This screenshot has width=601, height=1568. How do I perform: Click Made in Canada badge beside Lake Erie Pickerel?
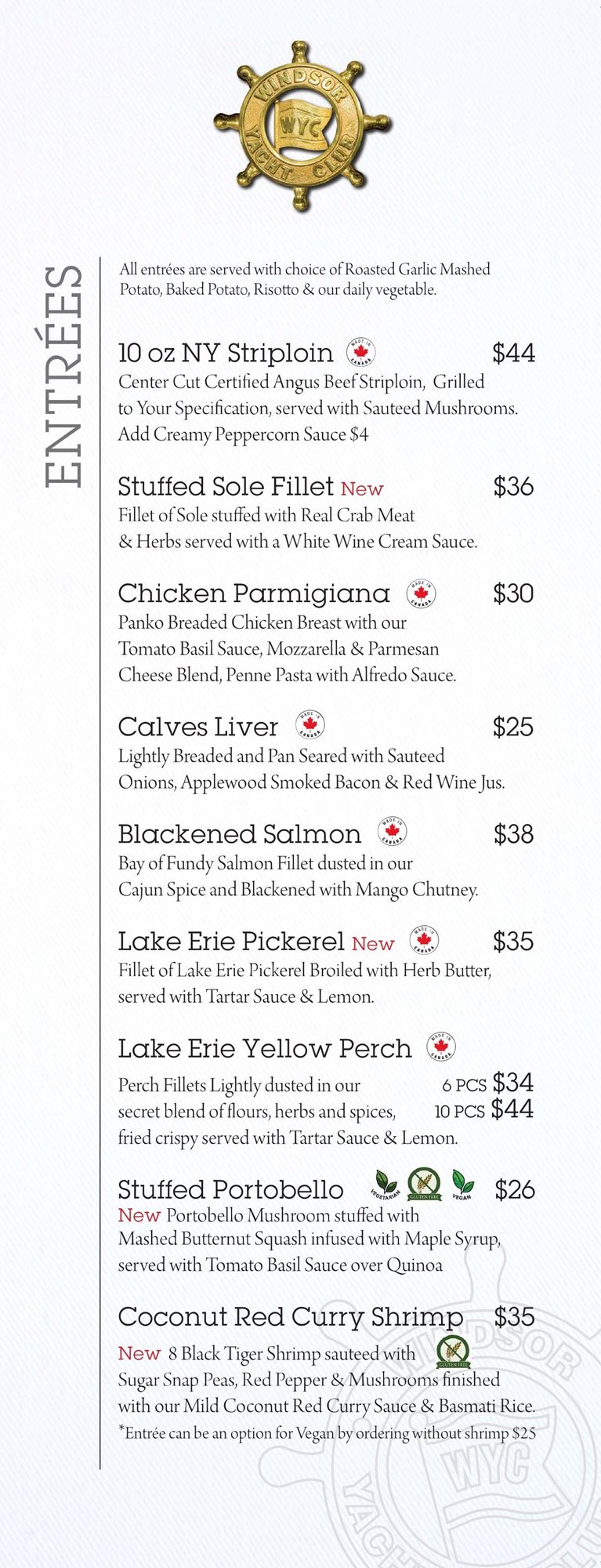pyautogui.click(x=424, y=939)
